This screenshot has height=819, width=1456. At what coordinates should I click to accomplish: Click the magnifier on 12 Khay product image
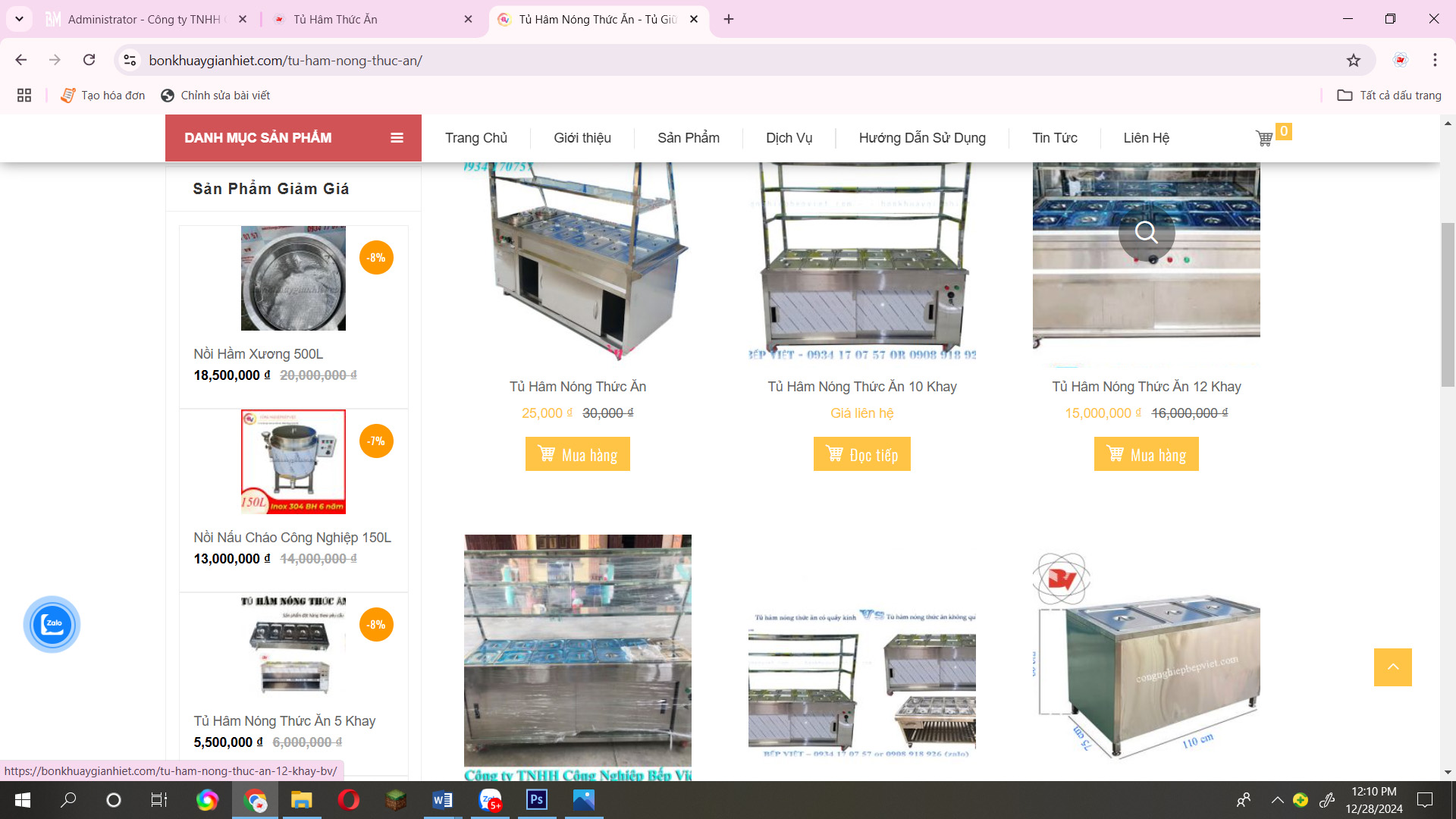point(1147,232)
